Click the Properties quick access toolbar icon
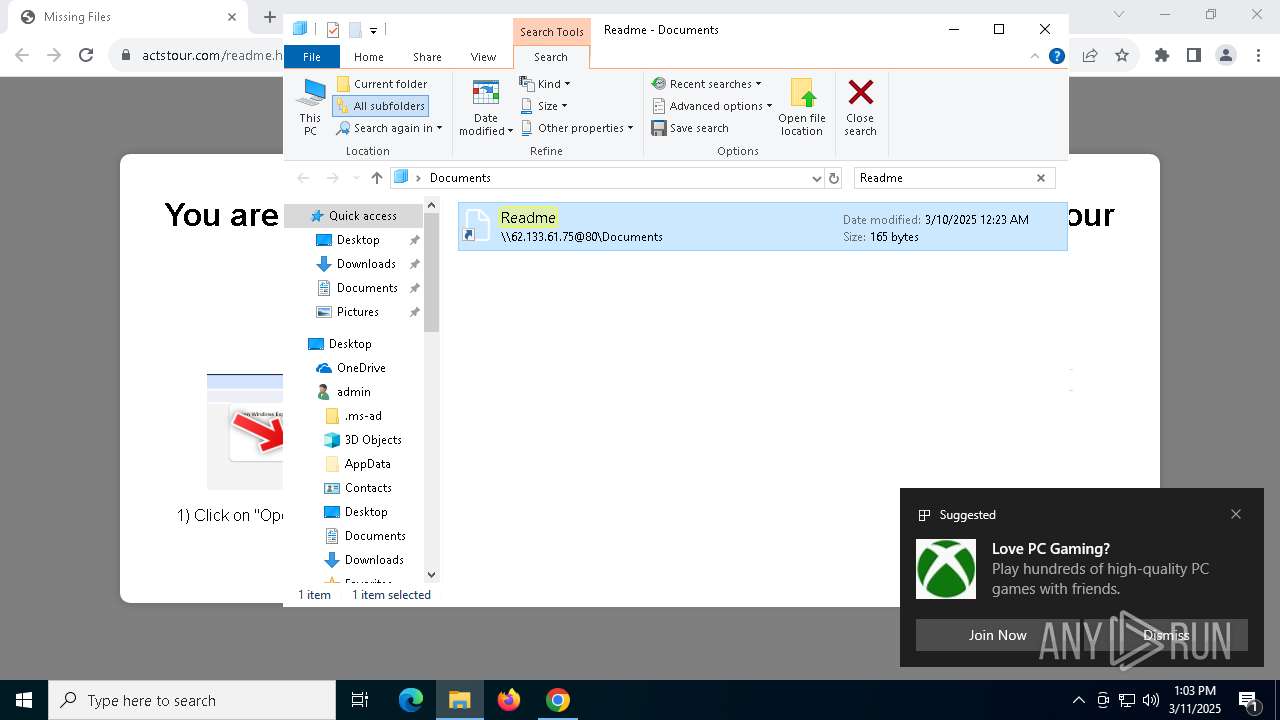The width and height of the screenshot is (1280, 720). (x=333, y=30)
